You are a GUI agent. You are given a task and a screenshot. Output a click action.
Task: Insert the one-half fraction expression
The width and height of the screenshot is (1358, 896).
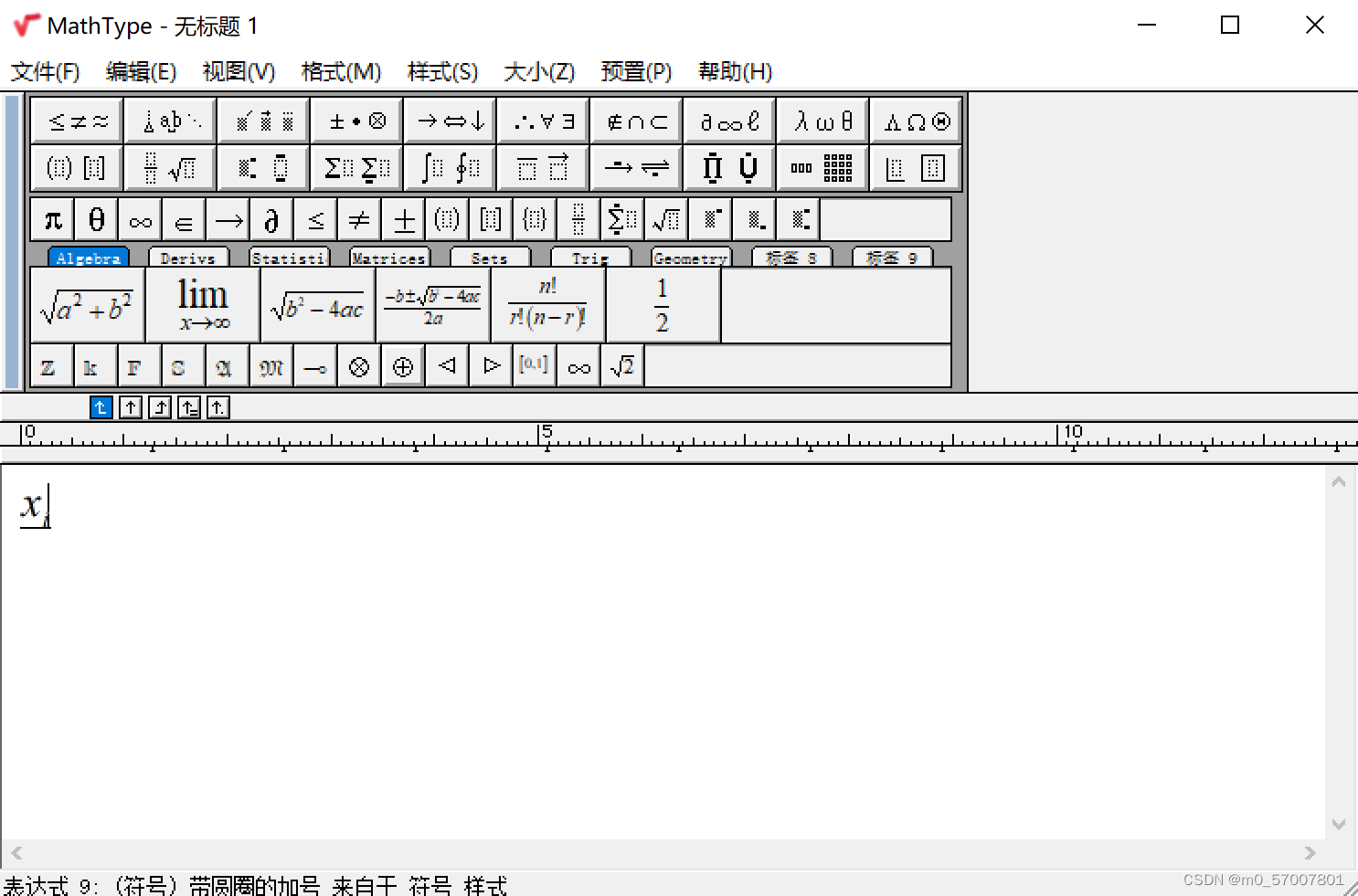pyautogui.click(x=663, y=306)
